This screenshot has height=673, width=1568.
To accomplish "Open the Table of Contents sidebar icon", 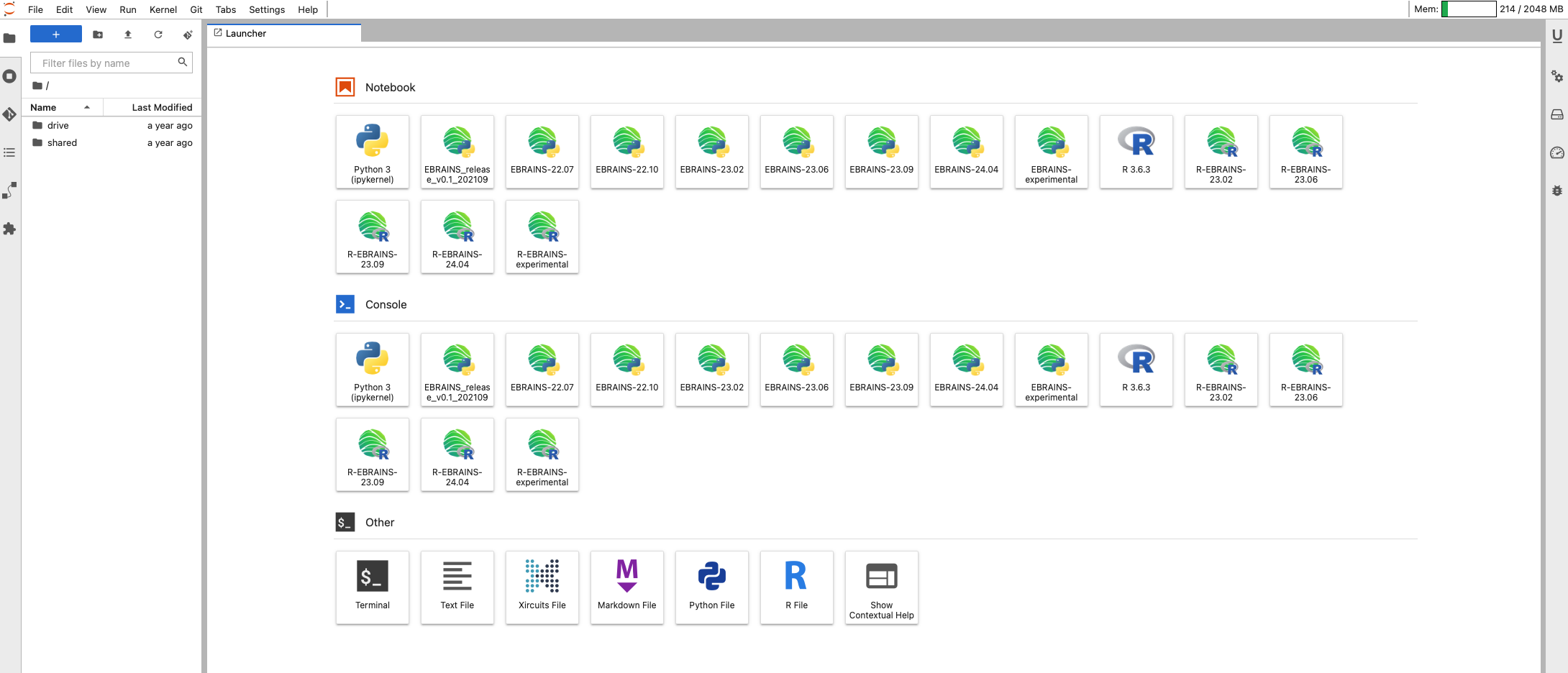I will click(9, 152).
